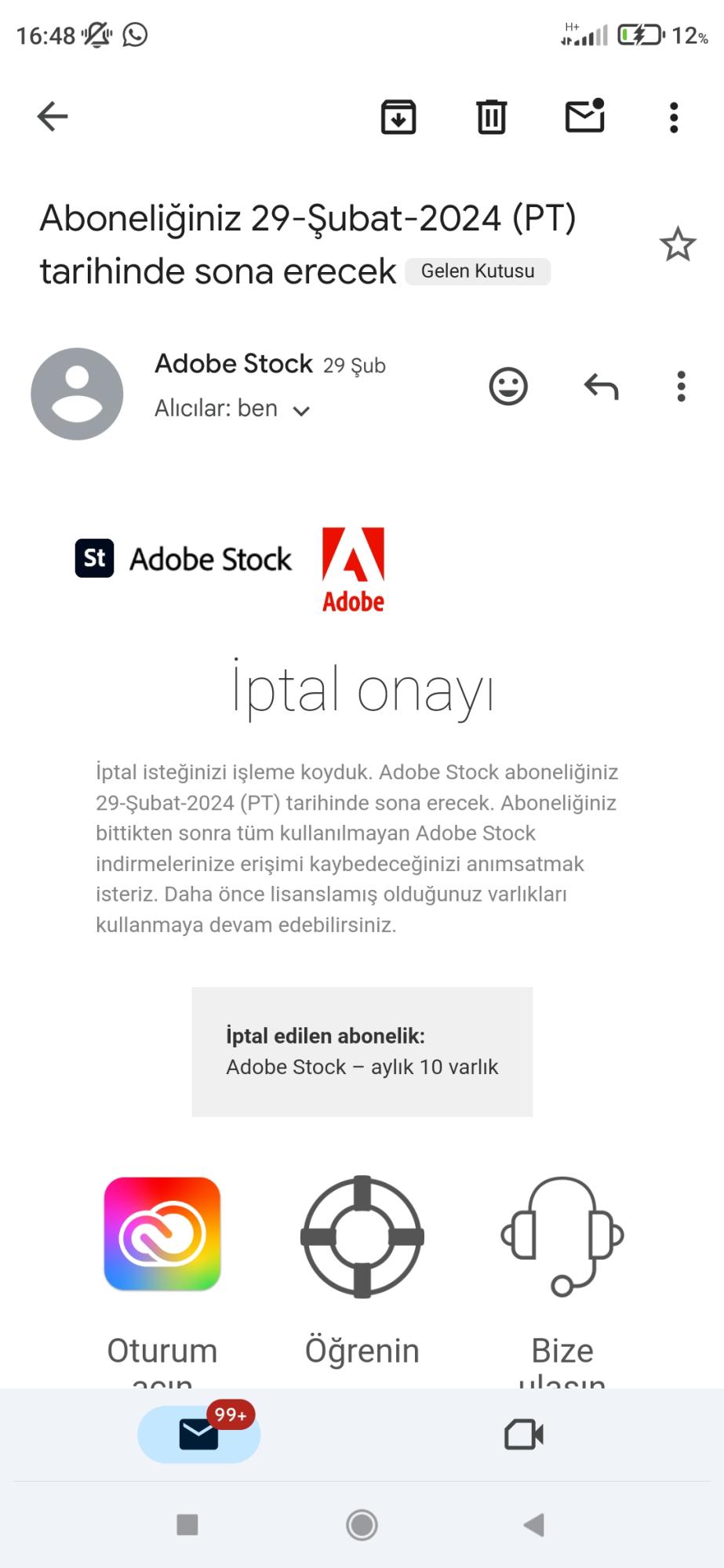Viewport: 724px width, 1568px height.
Task: Expand the Alıcılar: ben recipient details
Action: (x=231, y=408)
